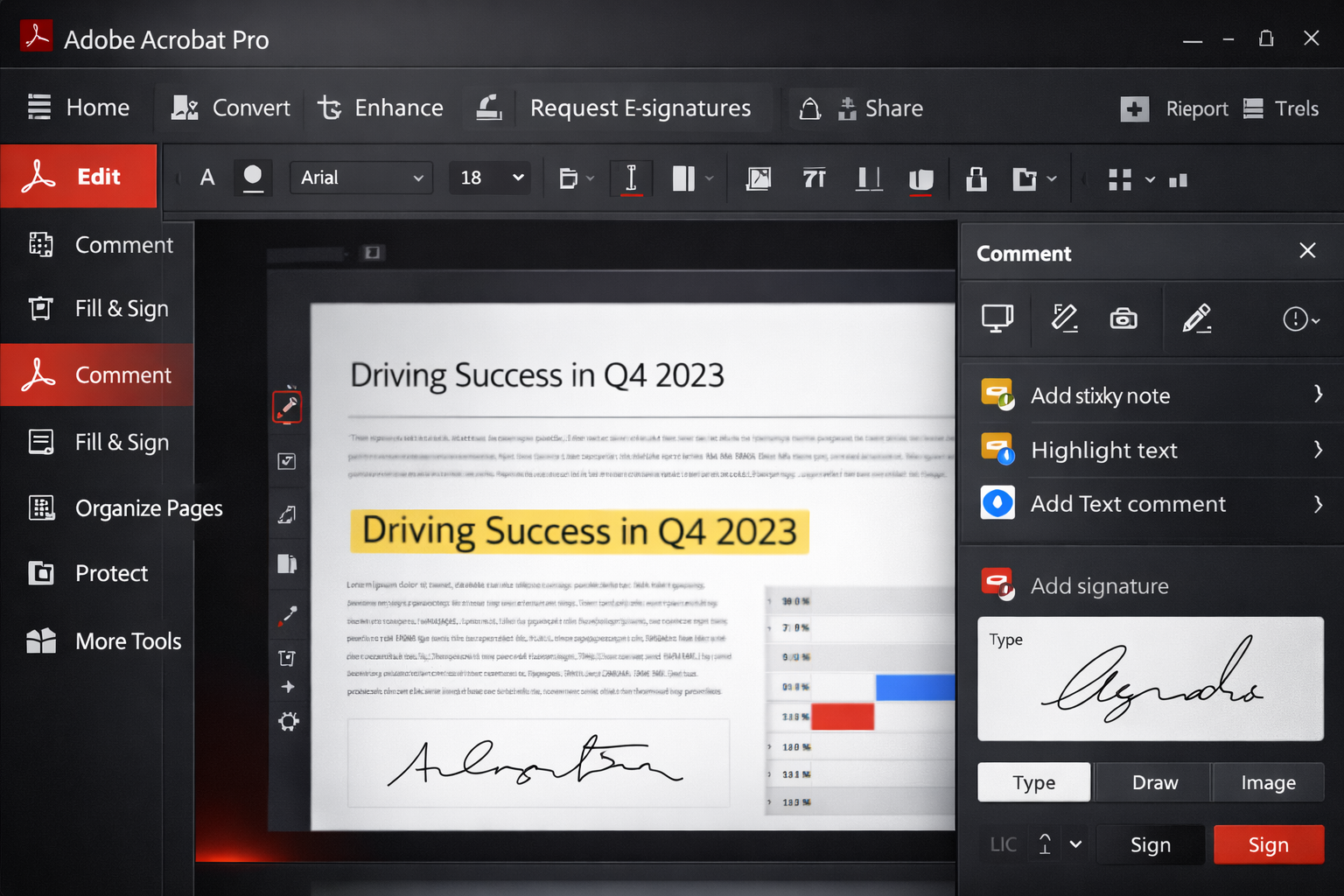Expand the alert icon dropdown in Comment panel
This screenshot has width=1344, height=896.
coord(1300,318)
